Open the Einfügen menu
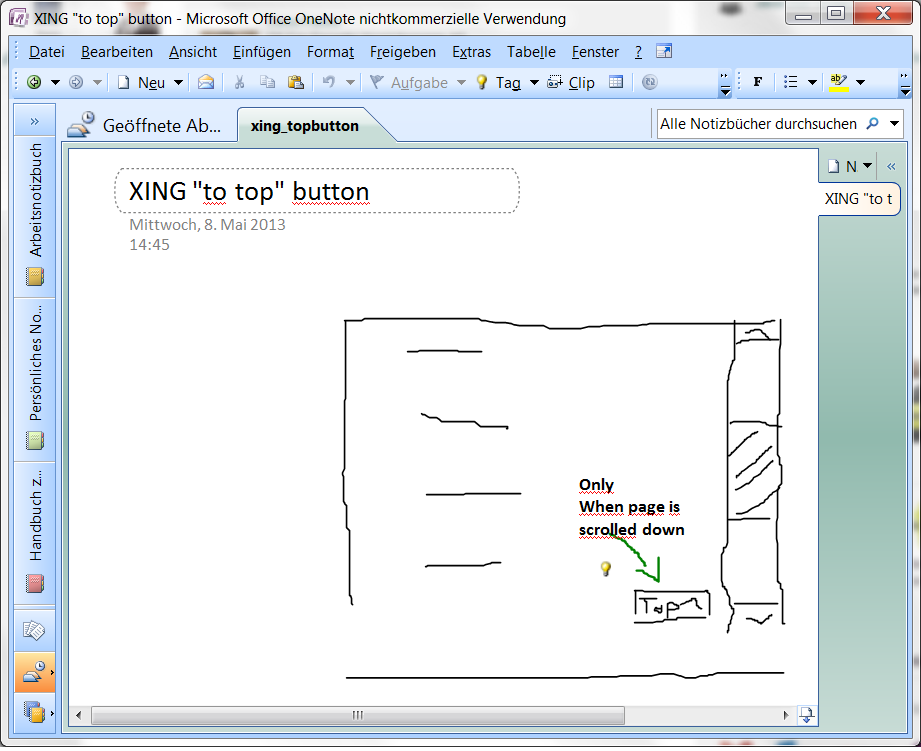 [262, 52]
